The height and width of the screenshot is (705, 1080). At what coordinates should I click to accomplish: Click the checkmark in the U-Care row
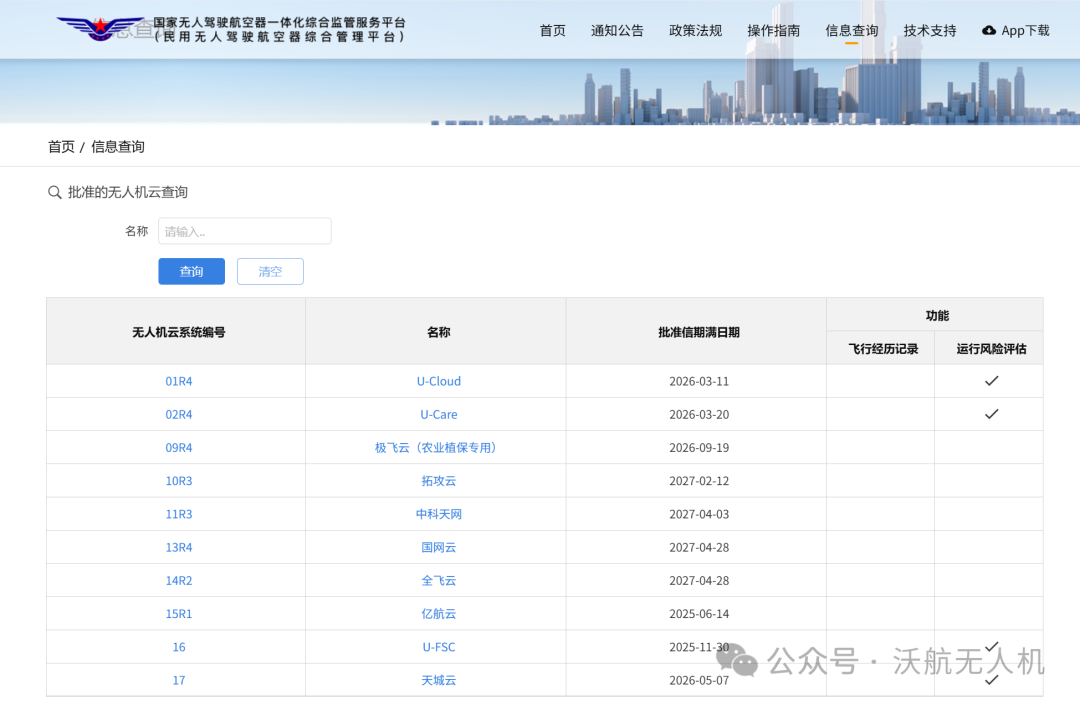tap(991, 414)
